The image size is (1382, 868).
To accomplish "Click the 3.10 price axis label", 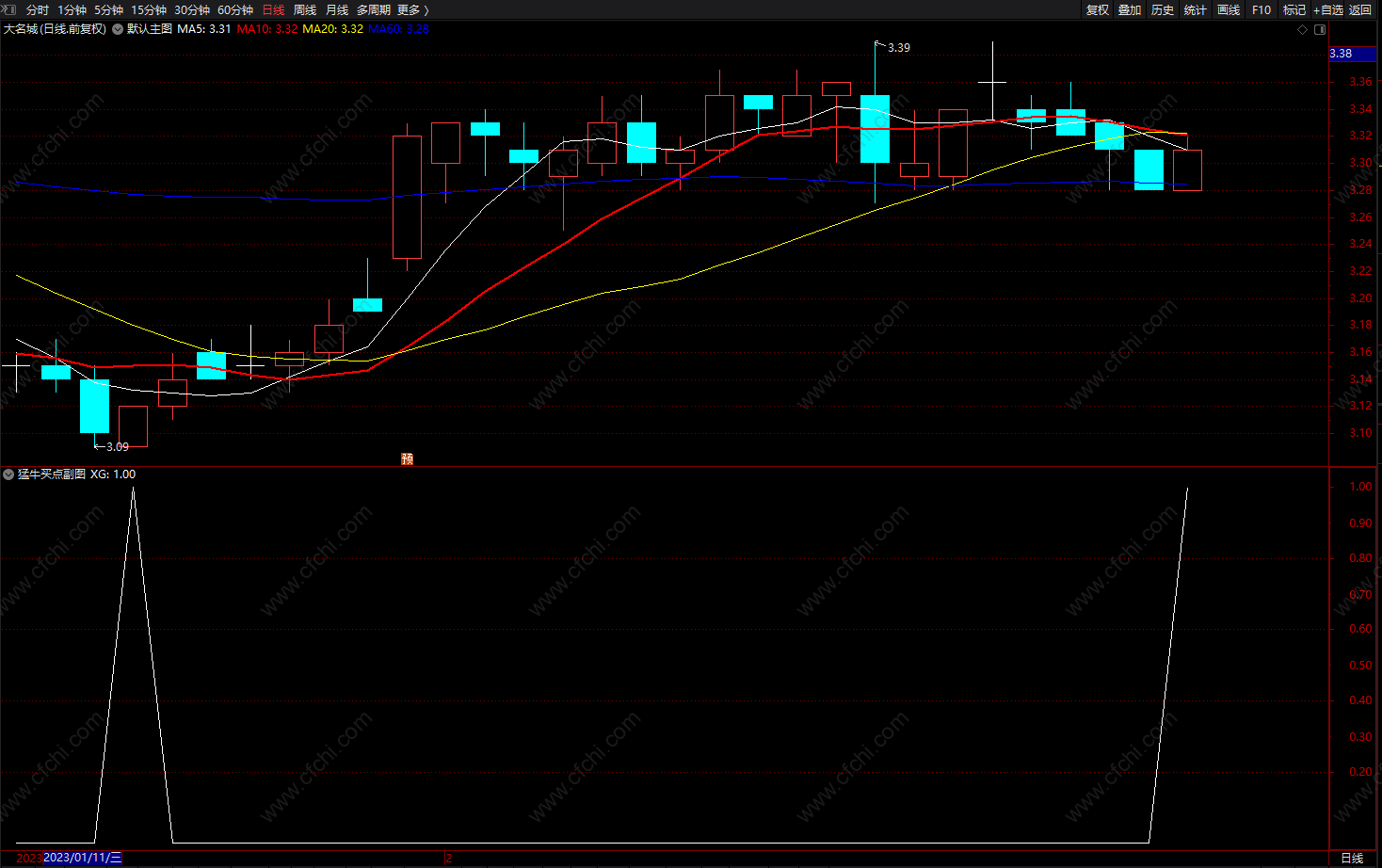I will 1360,433.
